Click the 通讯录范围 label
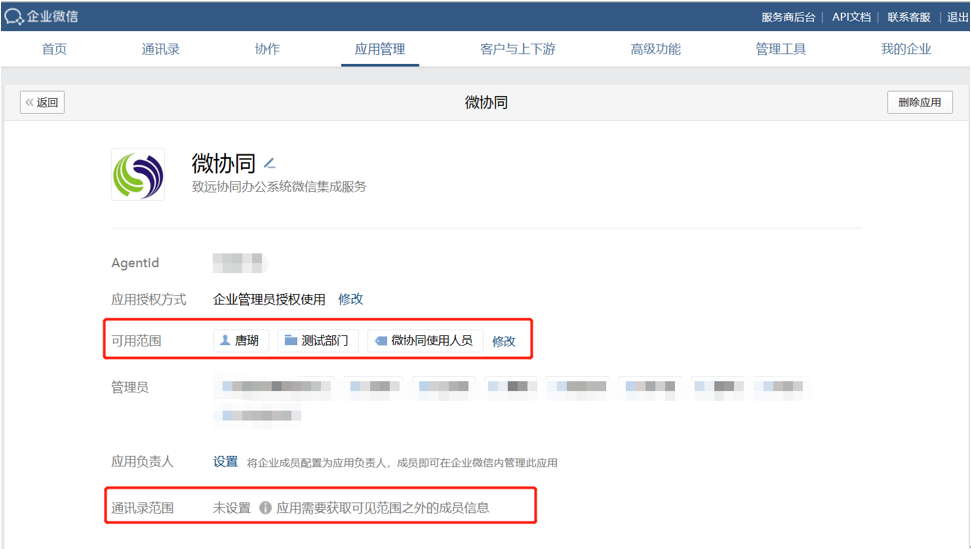971x549 pixels. point(142,508)
